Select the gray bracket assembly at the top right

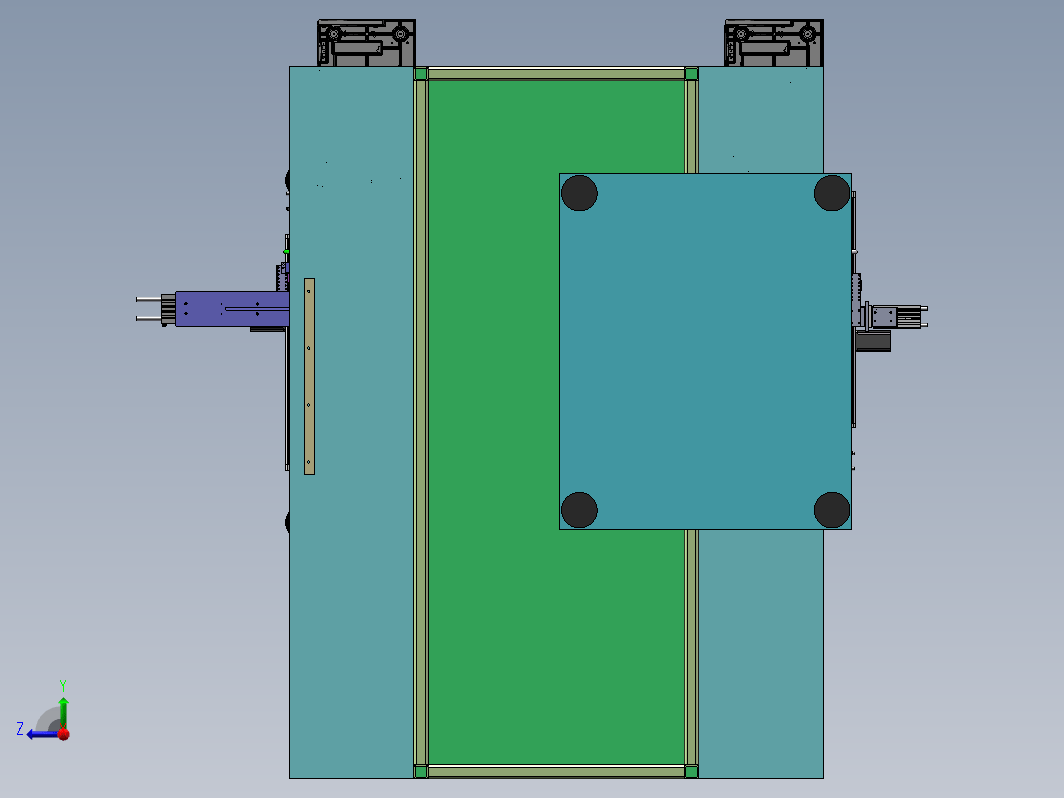click(x=774, y=43)
